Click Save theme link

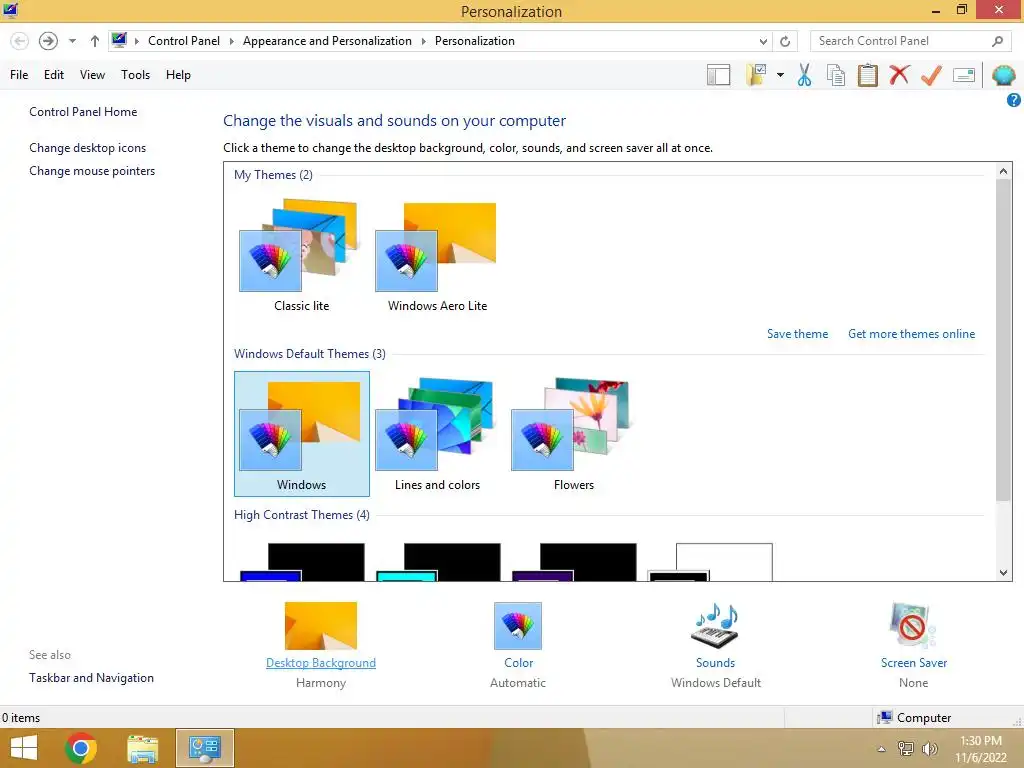[x=797, y=334]
